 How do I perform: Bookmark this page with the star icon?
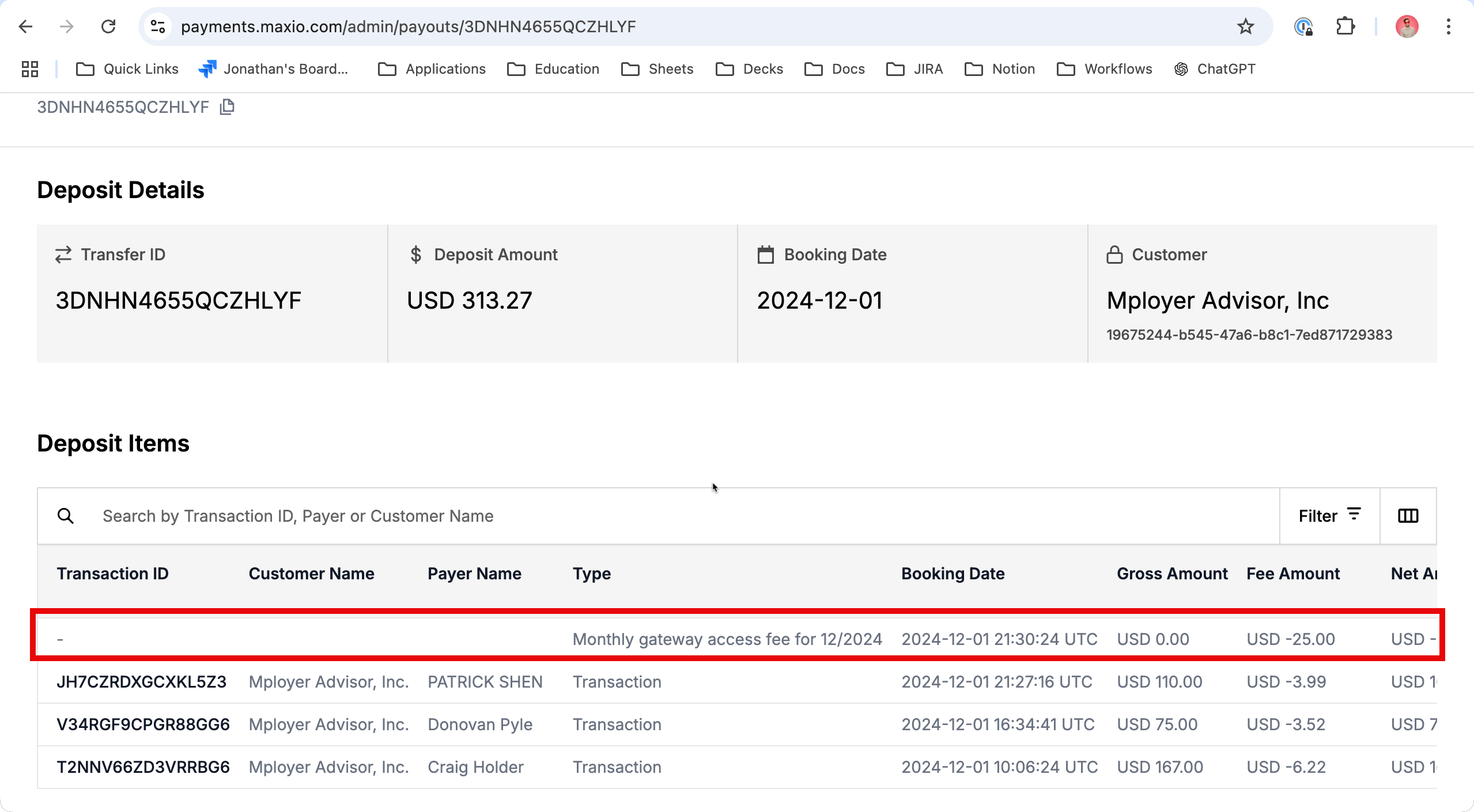pos(1246,26)
